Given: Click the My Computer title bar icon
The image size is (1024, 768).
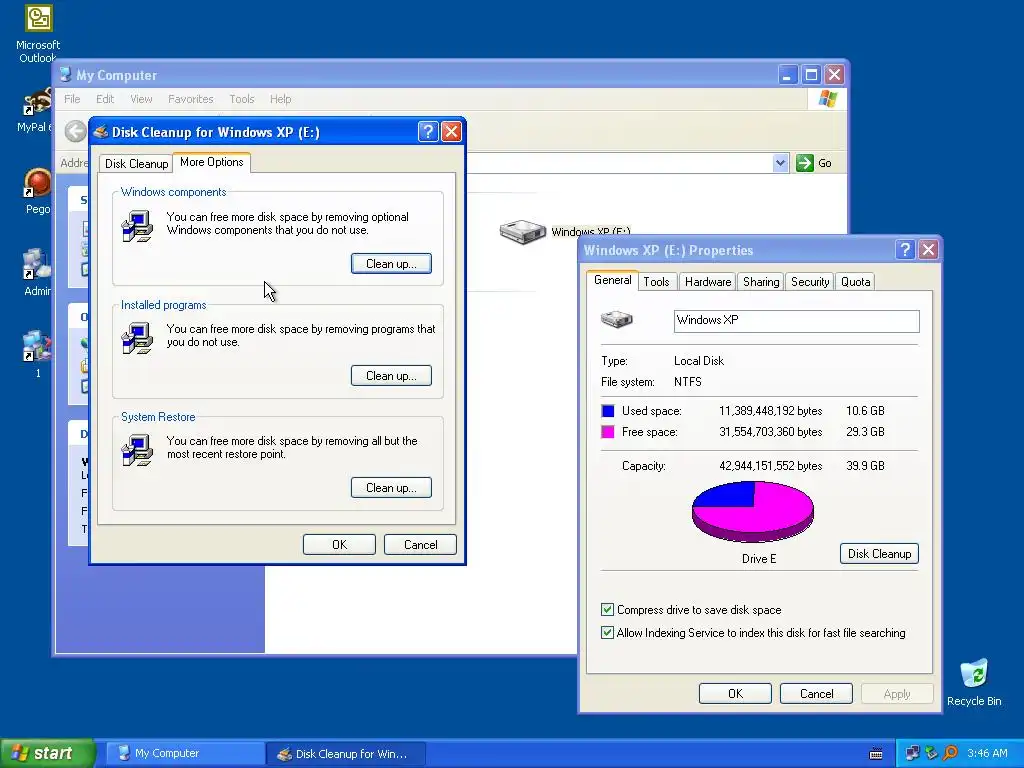Looking at the screenshot, I should pos(65,74).
